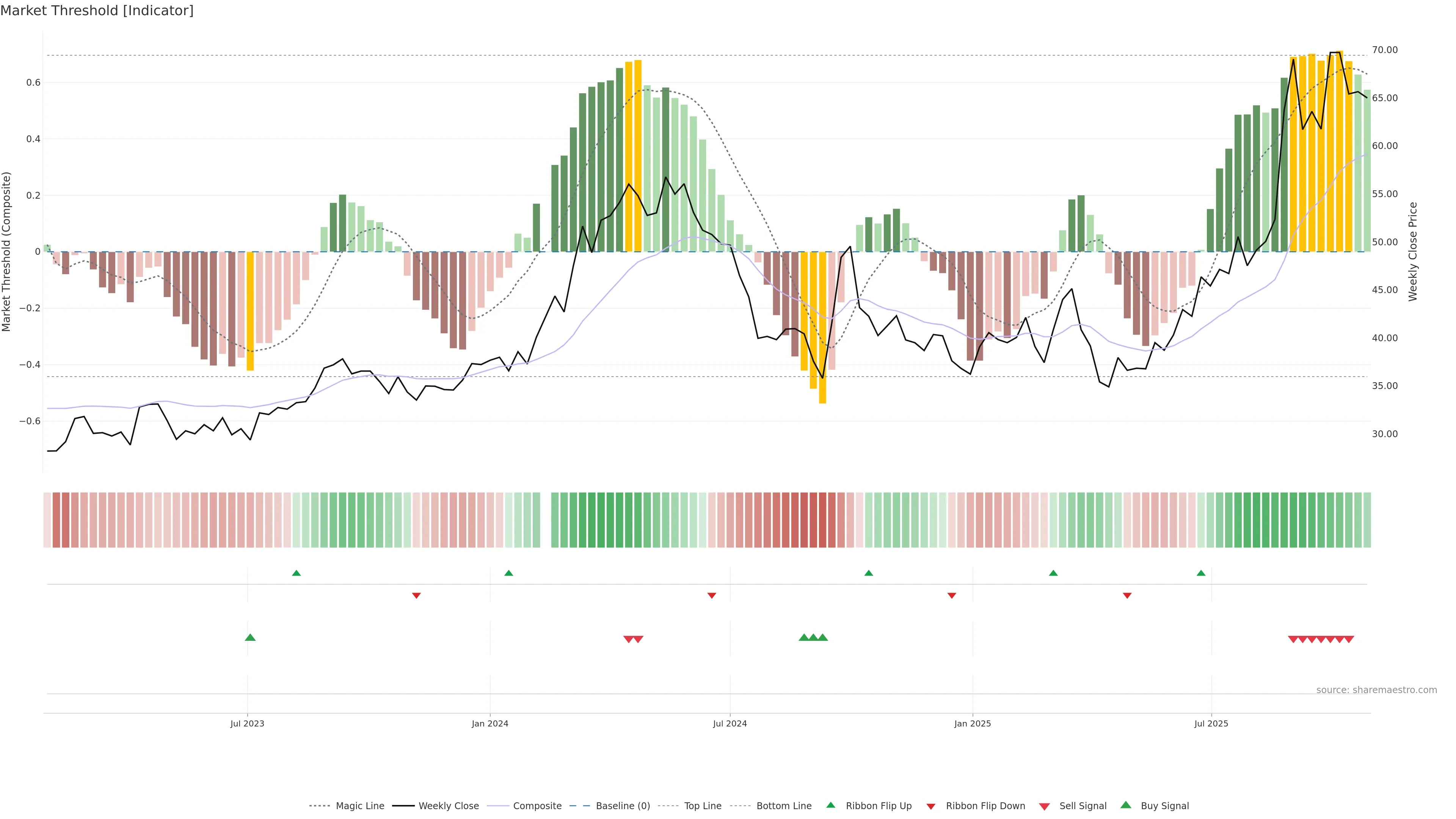Click the first Ribbon Flip Down marker in late 2023

[416, 595]
